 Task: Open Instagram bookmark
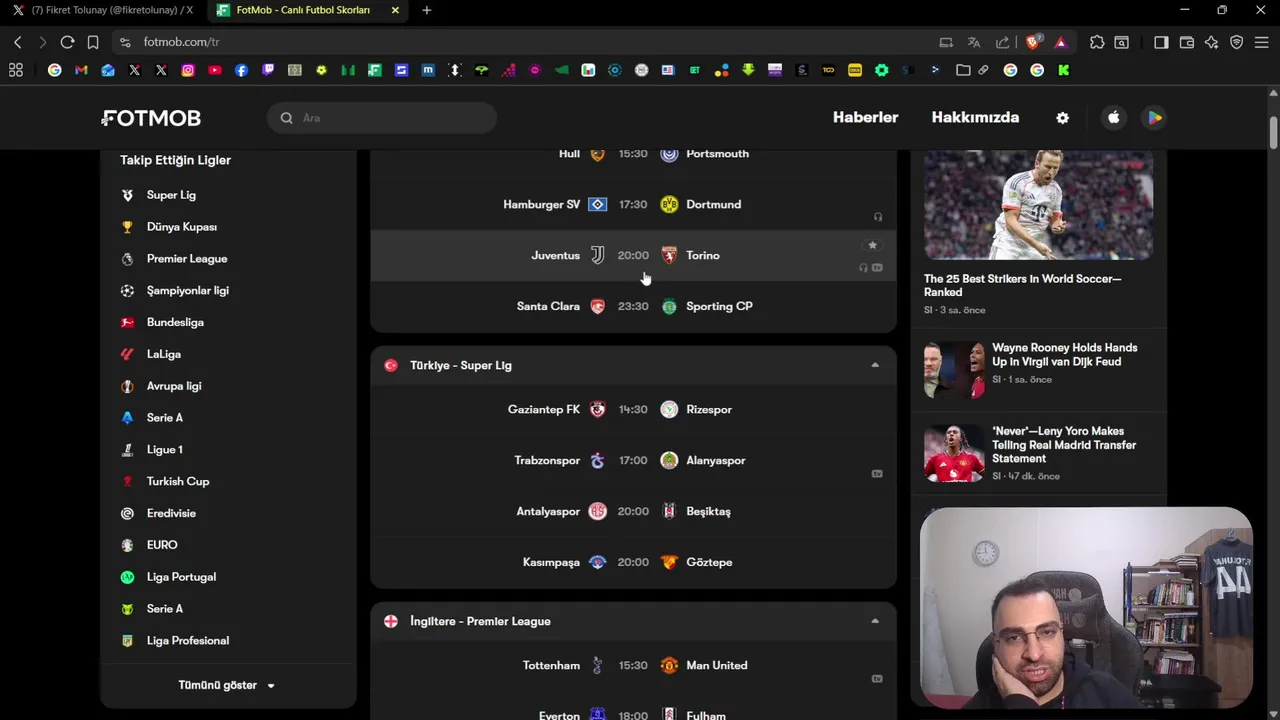click(188, 70)
